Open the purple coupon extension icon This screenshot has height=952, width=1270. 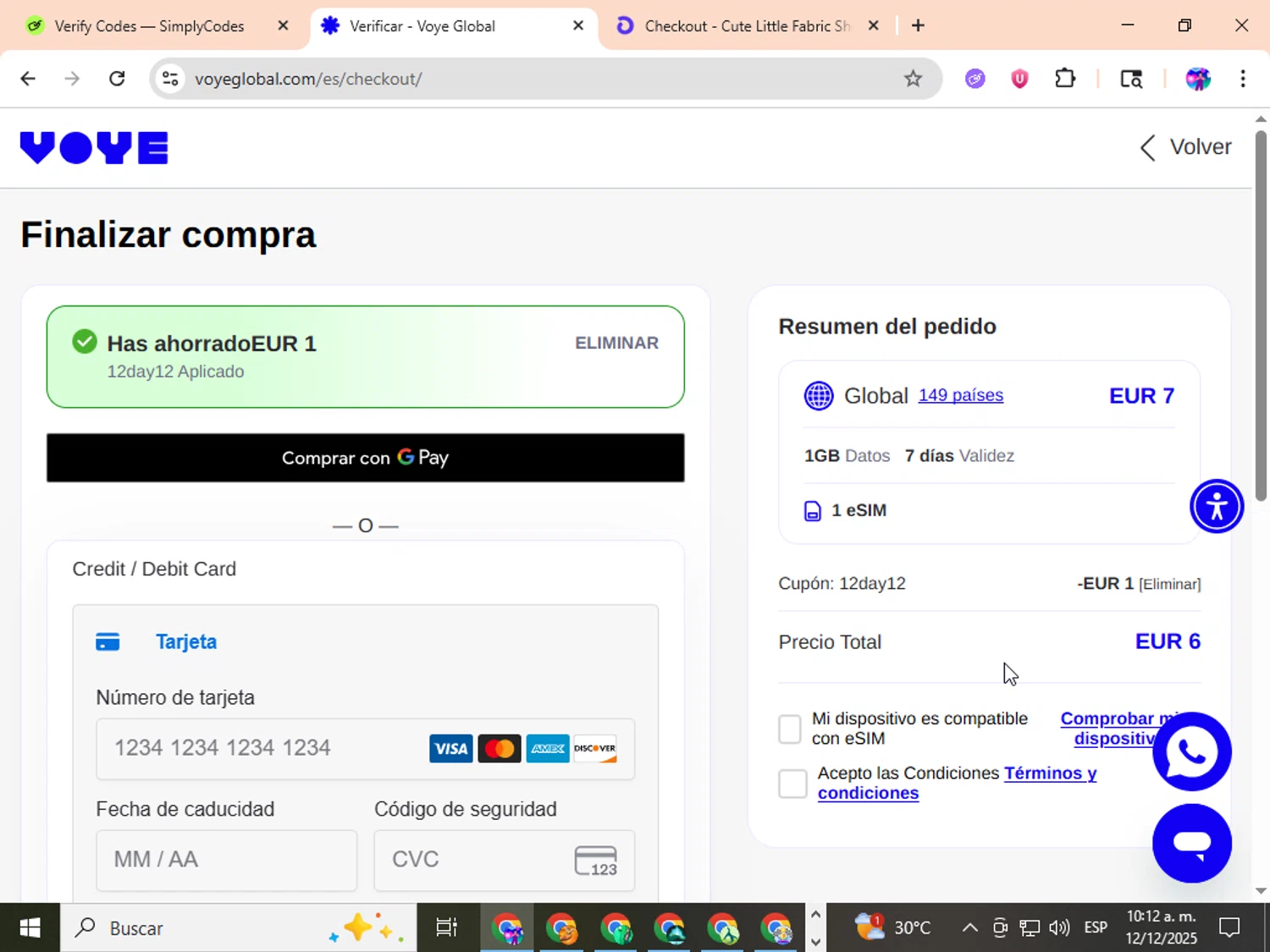point(975,79)
